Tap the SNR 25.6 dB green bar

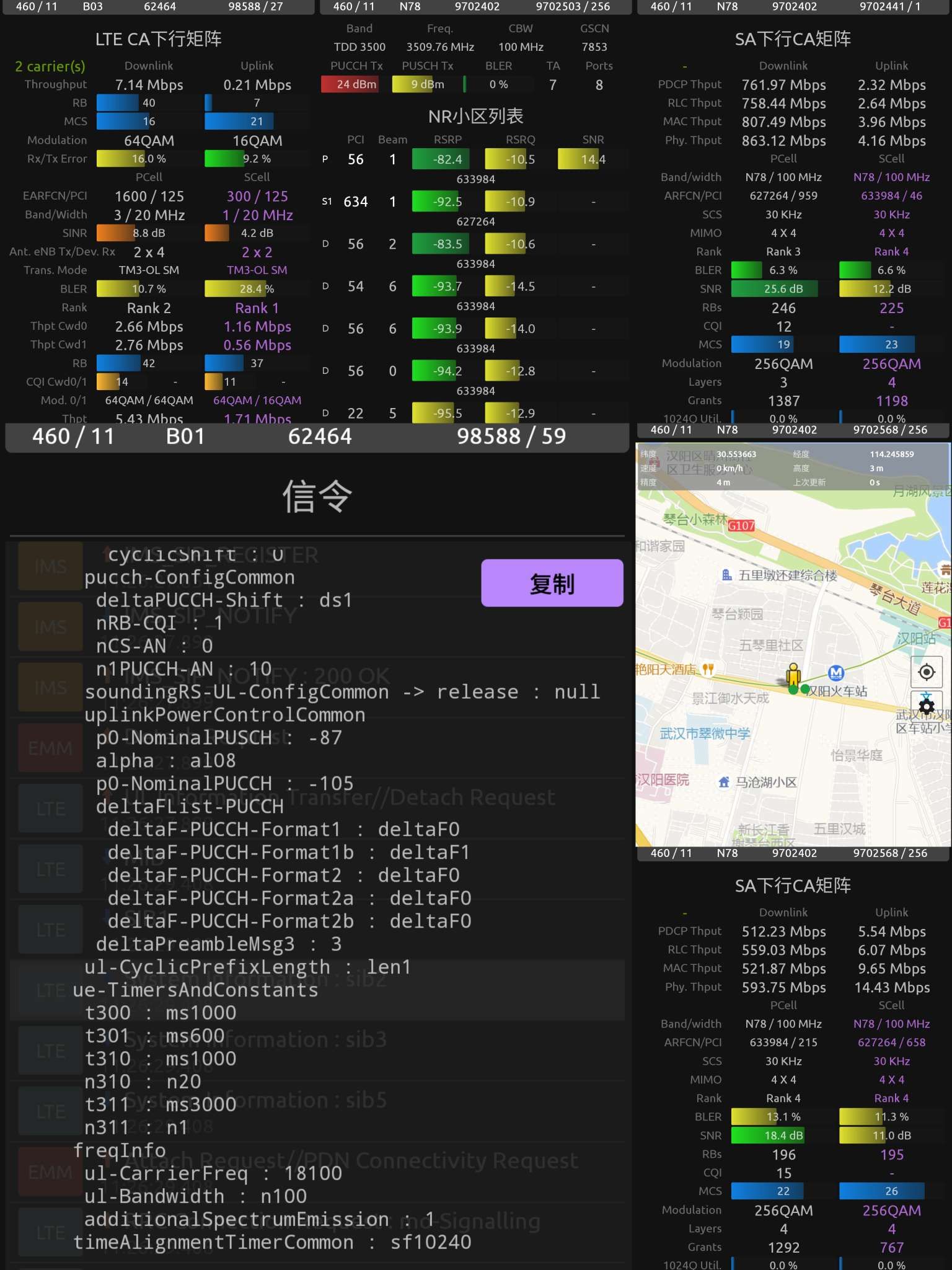click(783, 289)
